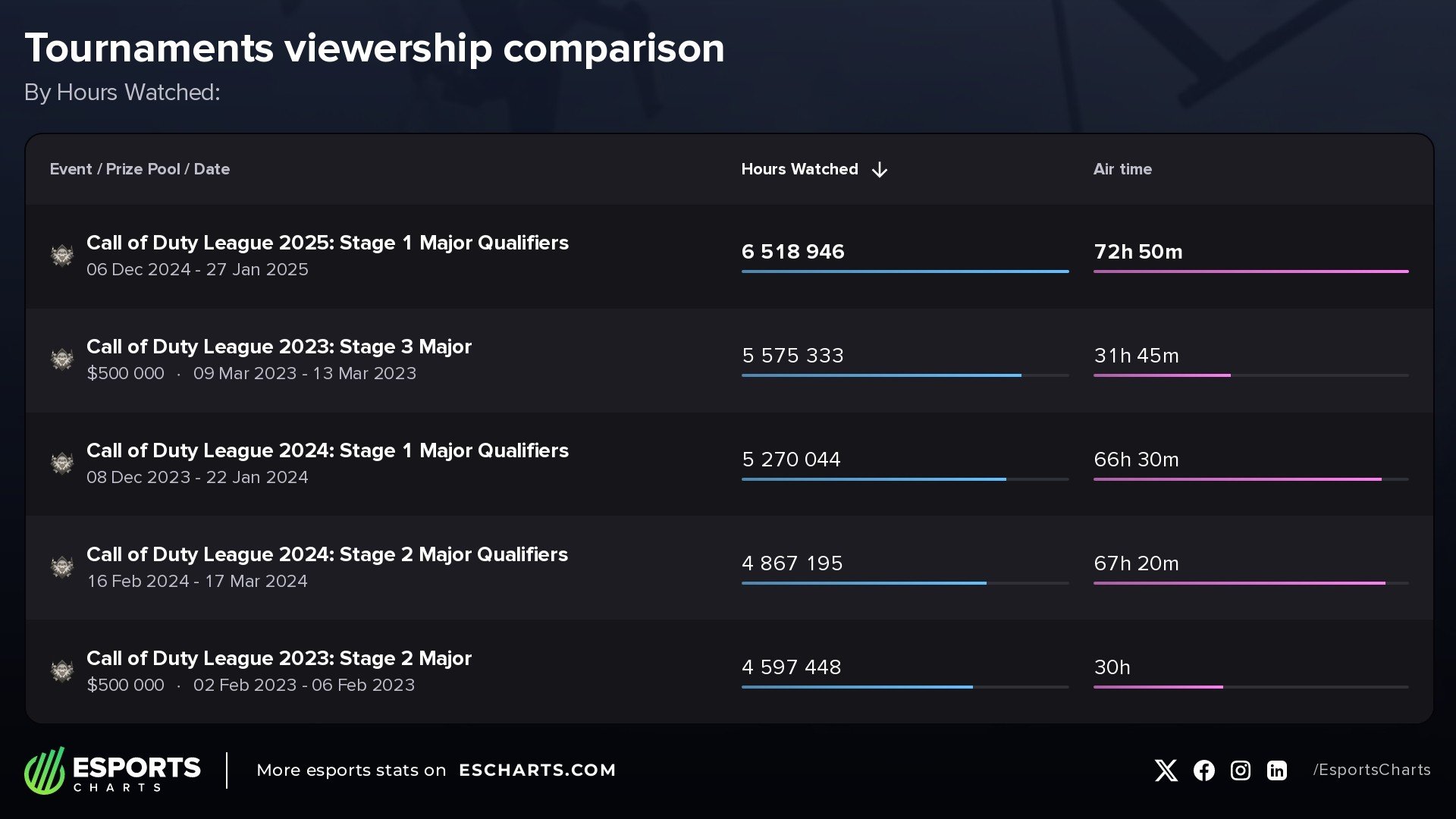Click the X (Twitter) social icon
This screenshot has height=819, width=1456.
click(x=1166, y=770)
